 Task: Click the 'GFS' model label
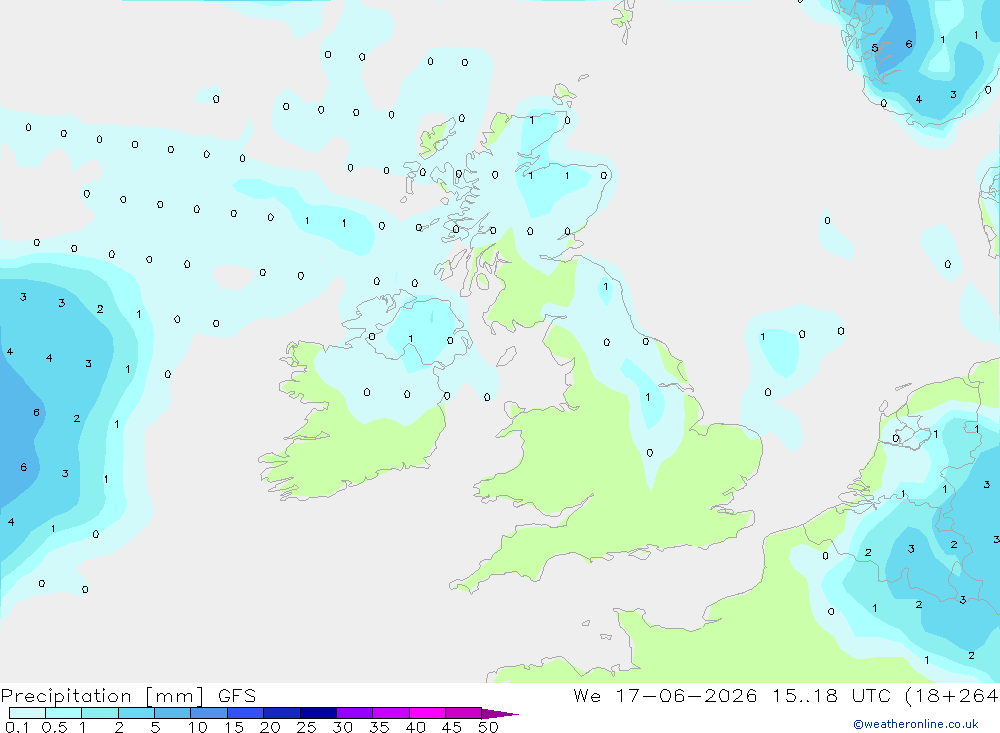237,695
